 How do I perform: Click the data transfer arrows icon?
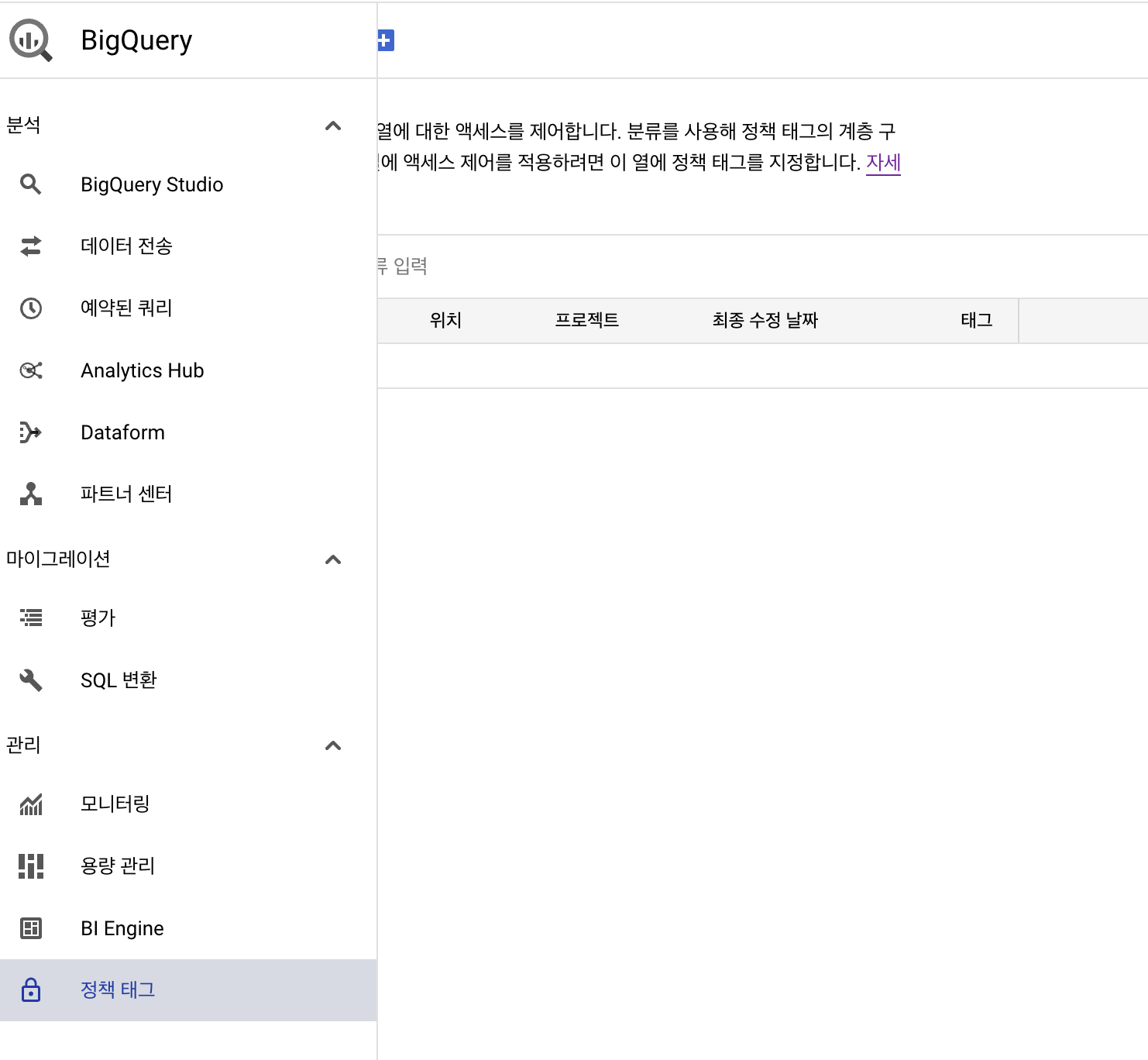click(31, 246)
